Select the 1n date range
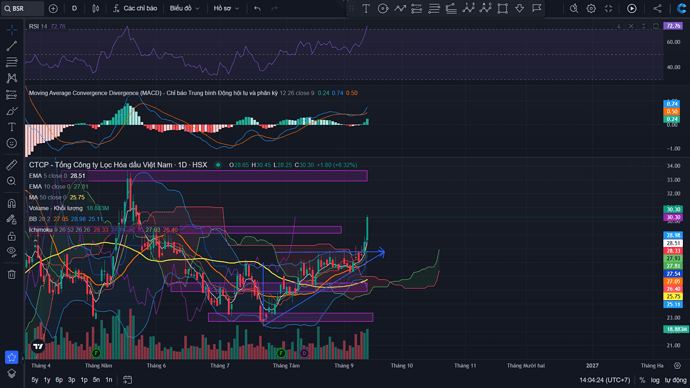Image resolution: width=690 pixels, height=388 pixels. (108, 380)
